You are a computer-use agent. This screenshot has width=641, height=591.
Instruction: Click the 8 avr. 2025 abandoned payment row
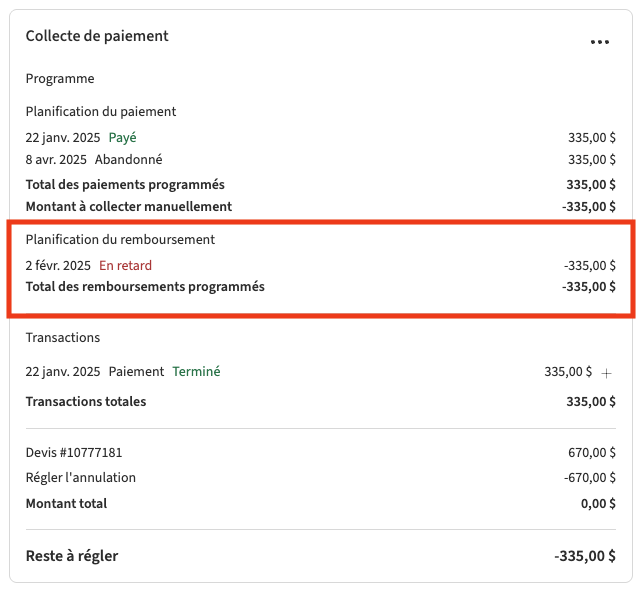click(x=94, y=159)
